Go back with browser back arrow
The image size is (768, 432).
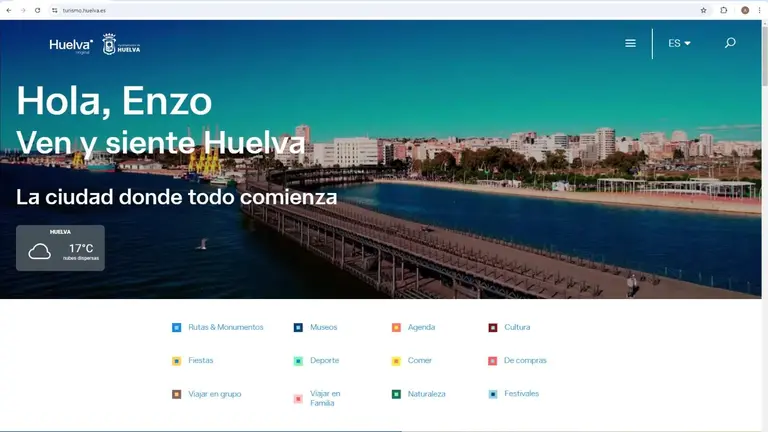[9, 10]
